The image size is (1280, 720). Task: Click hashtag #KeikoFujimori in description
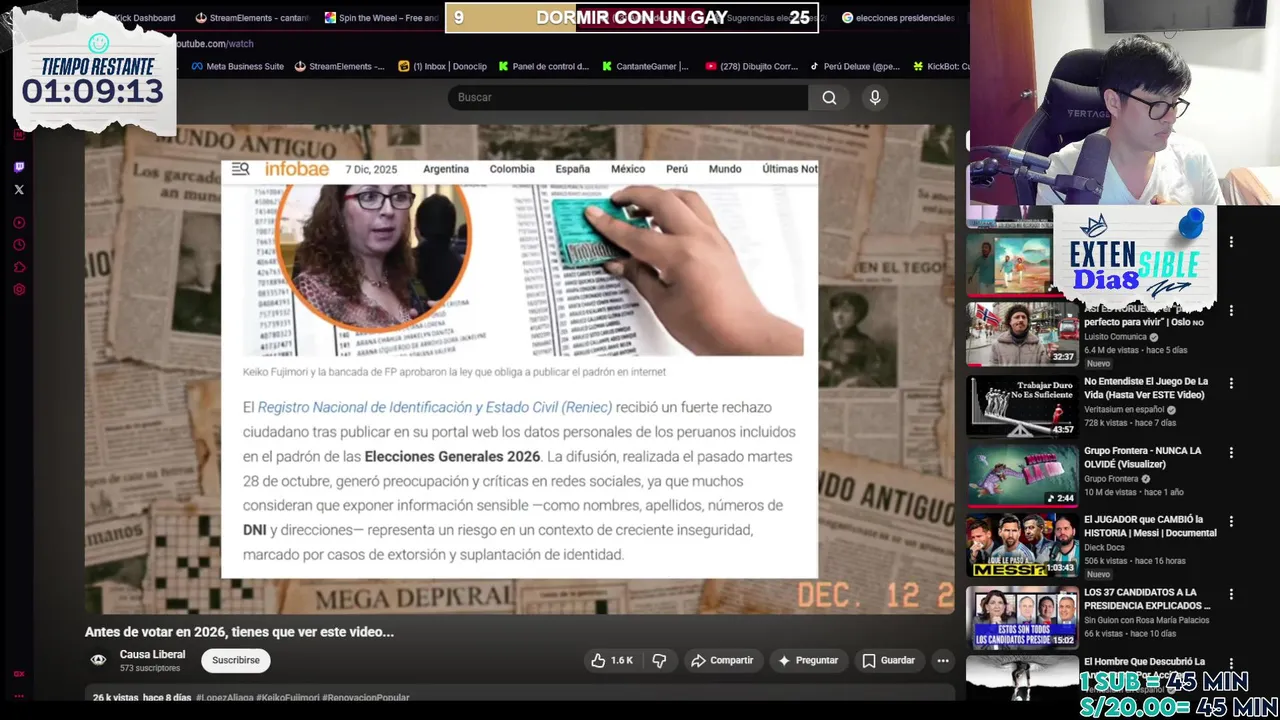click(288, 698)
